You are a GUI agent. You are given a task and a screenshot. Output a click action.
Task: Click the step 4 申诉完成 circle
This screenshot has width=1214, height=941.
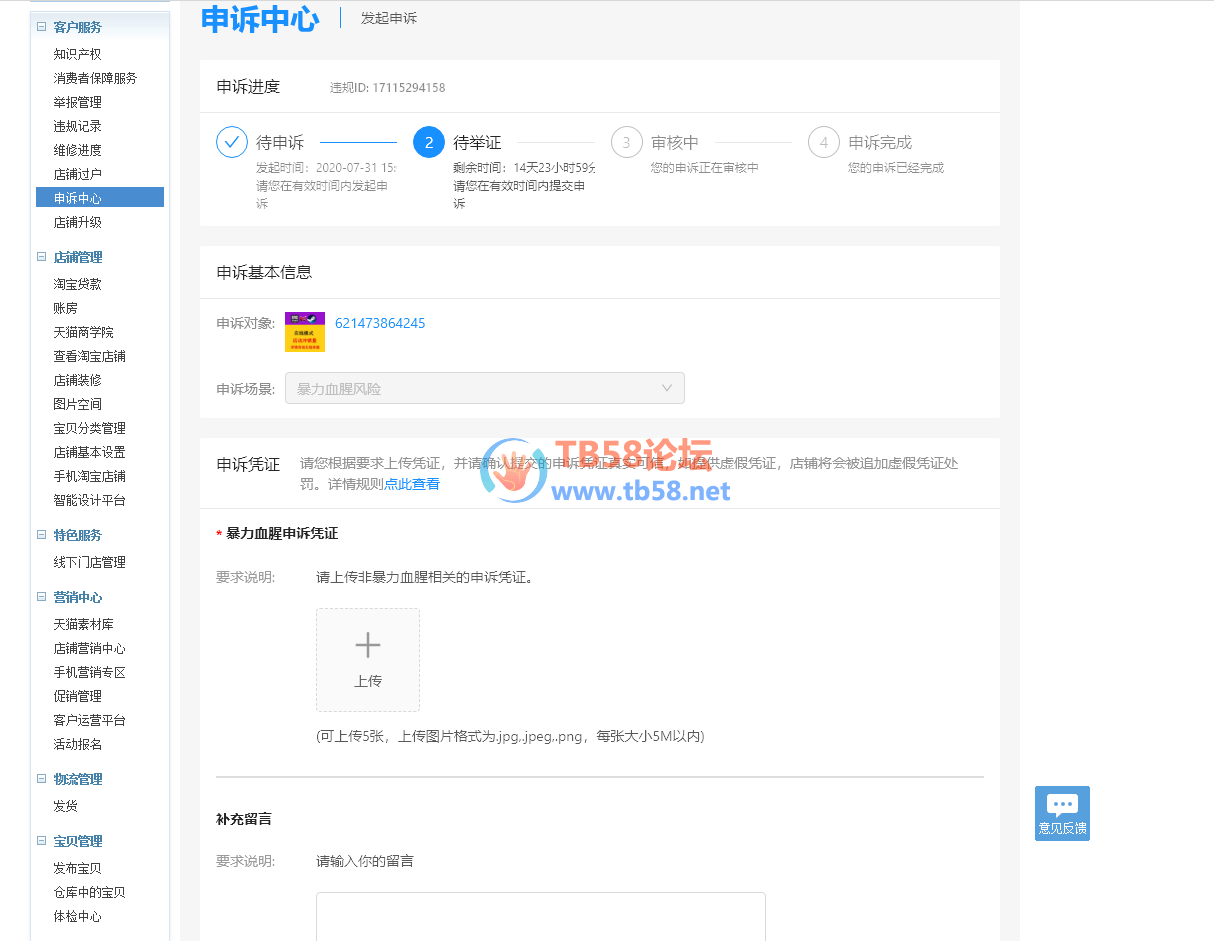coord(823,142)
